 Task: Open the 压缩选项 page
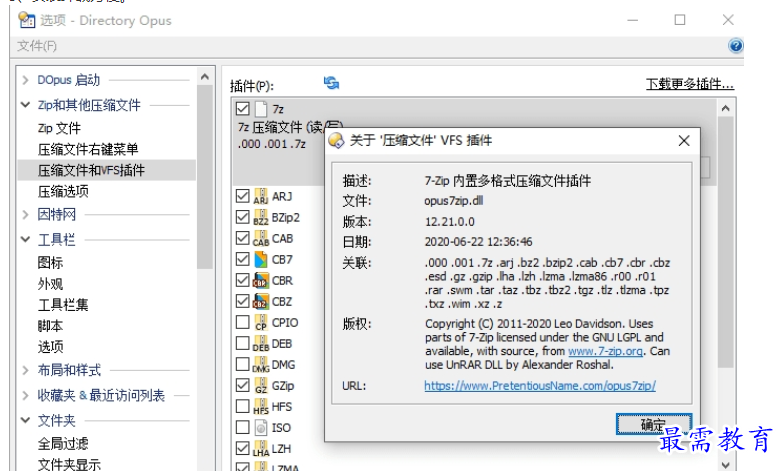point(63,191)
